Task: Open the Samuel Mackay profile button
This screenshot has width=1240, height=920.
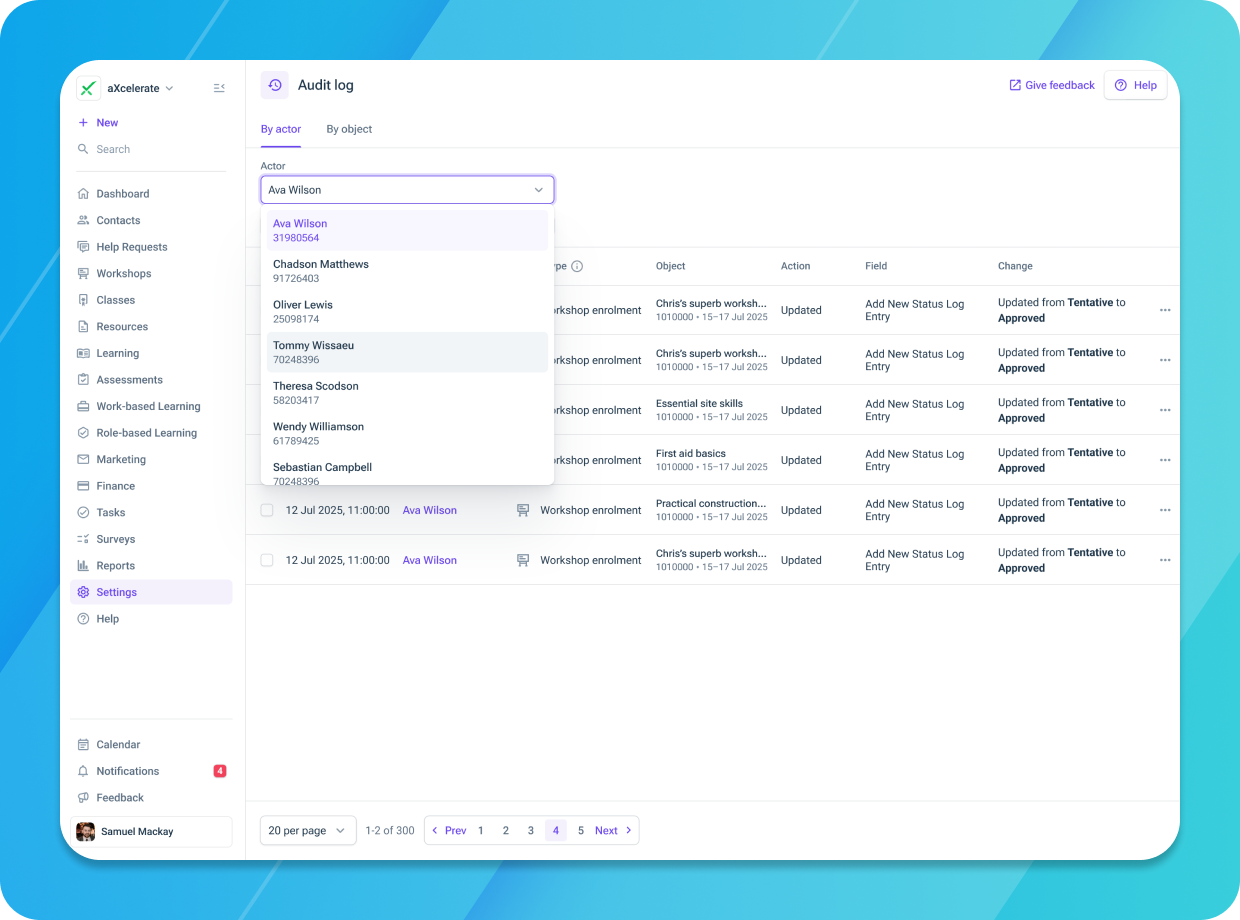Action: [151, 832]
